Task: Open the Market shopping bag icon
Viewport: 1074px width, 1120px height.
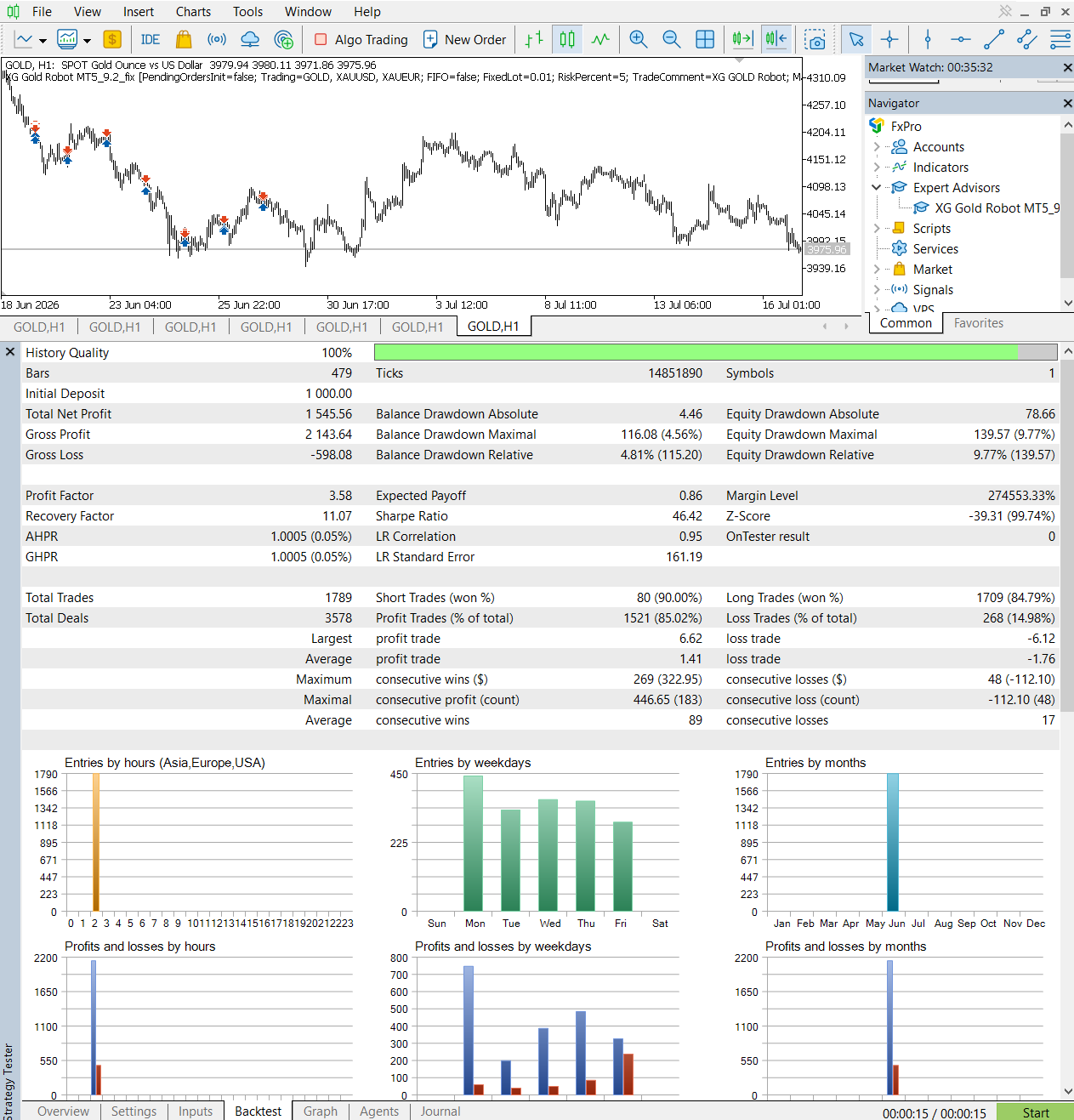Action: tap(183, 39)
